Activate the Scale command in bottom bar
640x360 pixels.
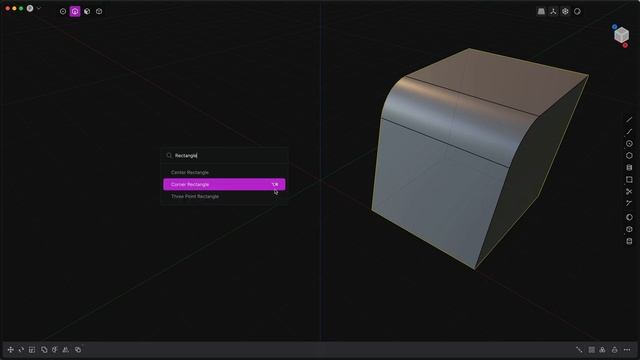tap(32, 350)
